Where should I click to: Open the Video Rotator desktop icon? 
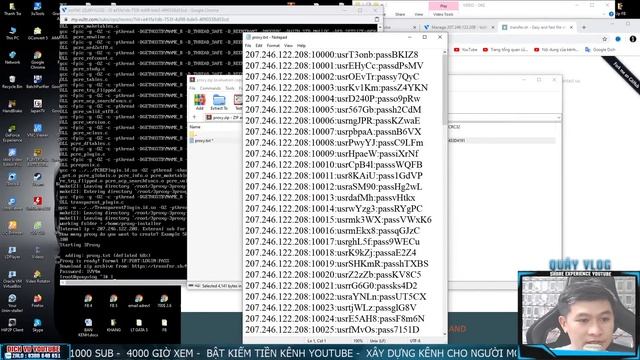click(x=38, y=276)
